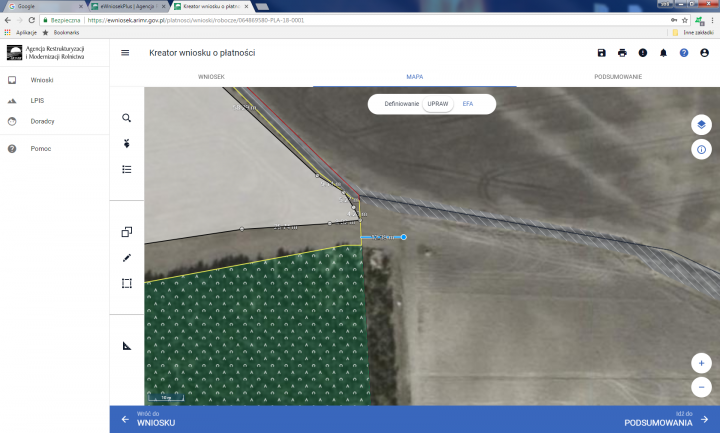Reload the browser page
The image size is (720, 433).
coord(32,20)
